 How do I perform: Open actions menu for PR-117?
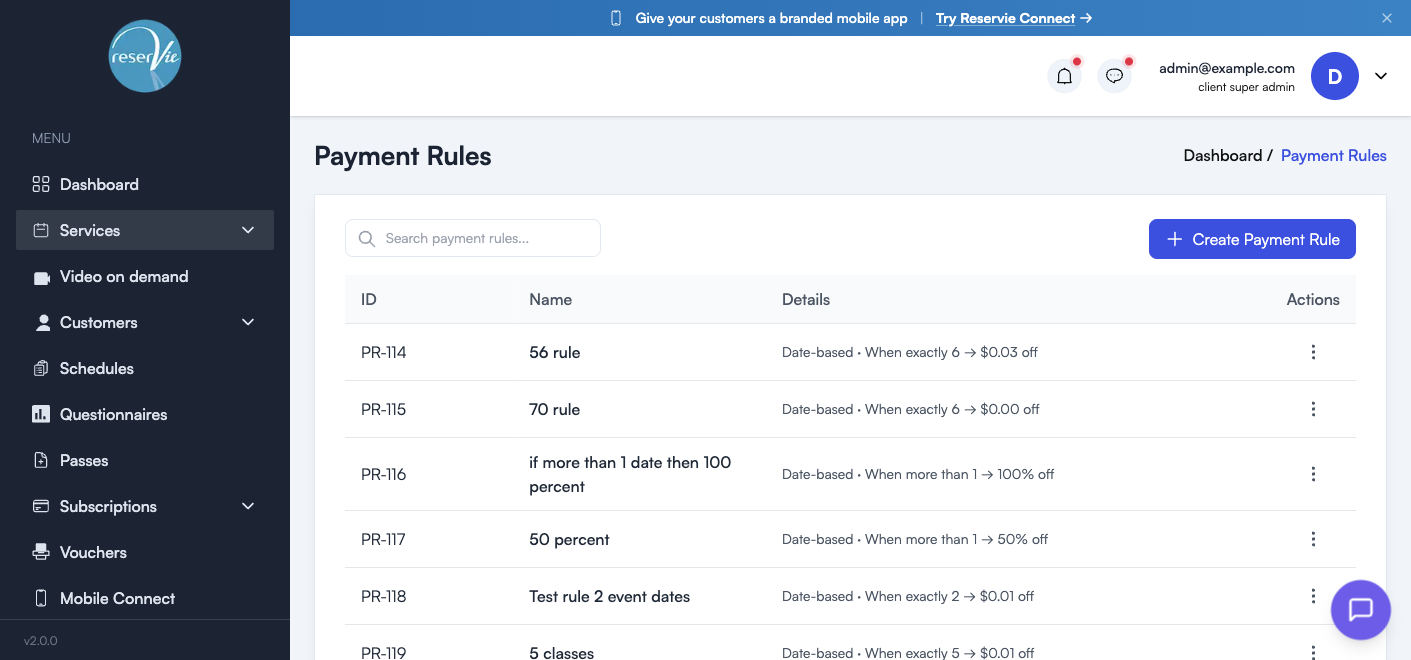[x=1313, y=539]
